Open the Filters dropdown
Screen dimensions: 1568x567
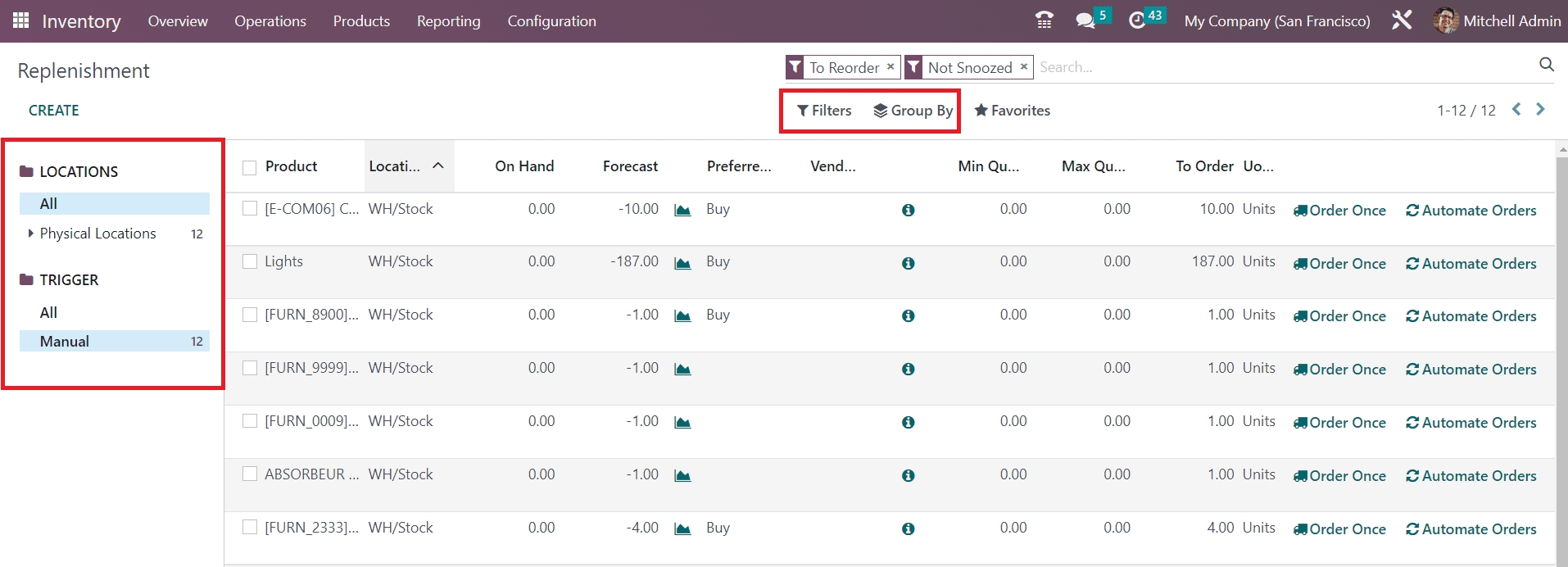824,111
